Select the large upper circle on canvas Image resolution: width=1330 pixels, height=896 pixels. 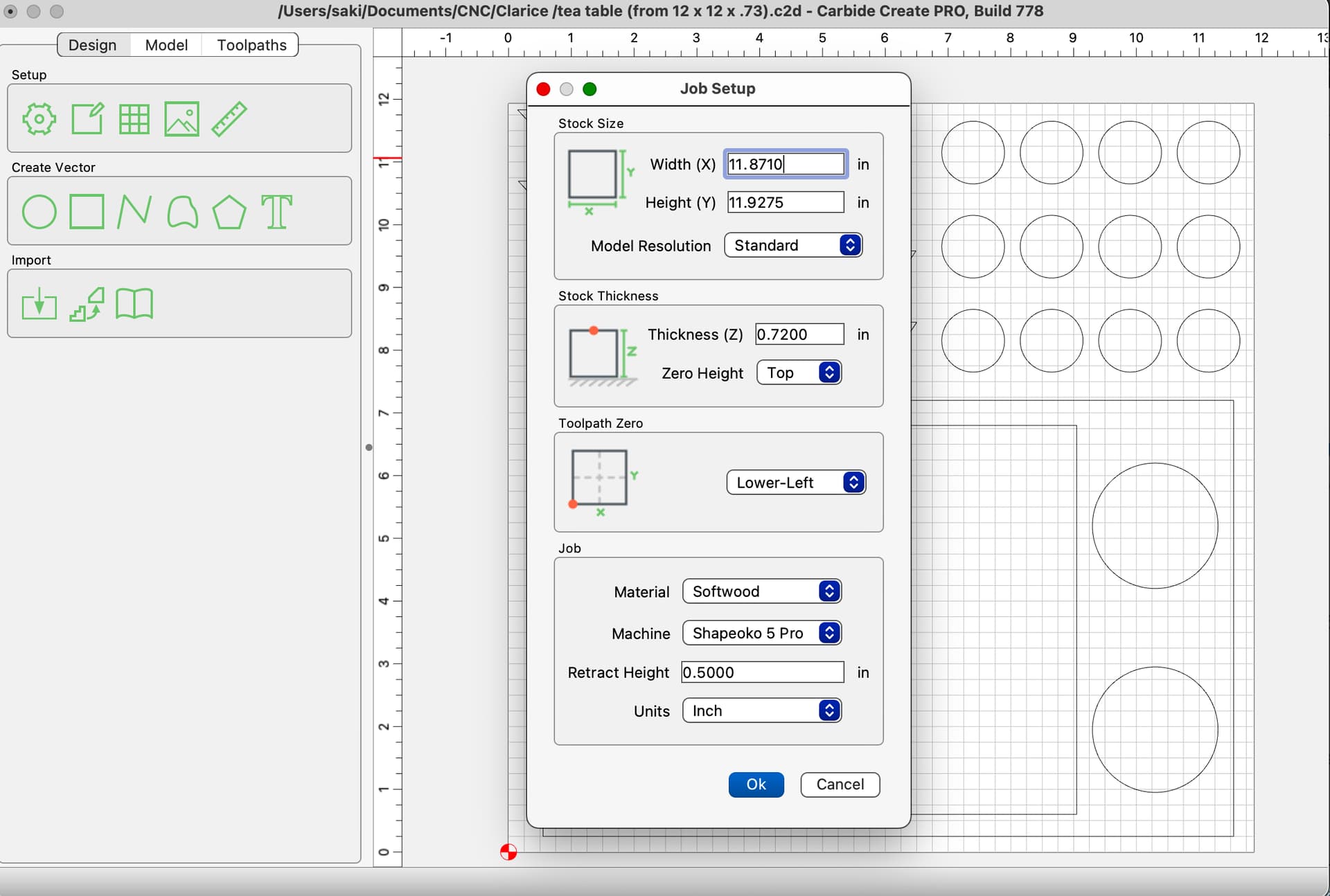[1155, 526]
